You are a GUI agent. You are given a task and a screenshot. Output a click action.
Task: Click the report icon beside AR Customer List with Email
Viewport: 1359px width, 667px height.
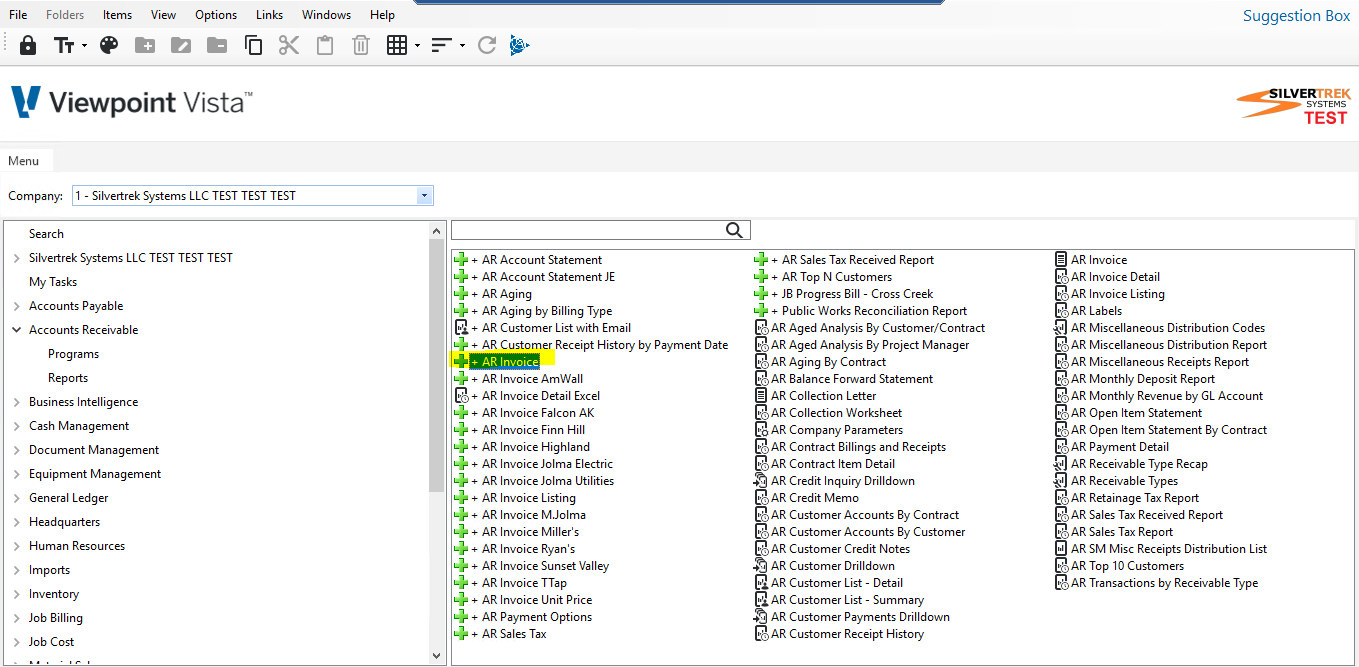(461, 328)
